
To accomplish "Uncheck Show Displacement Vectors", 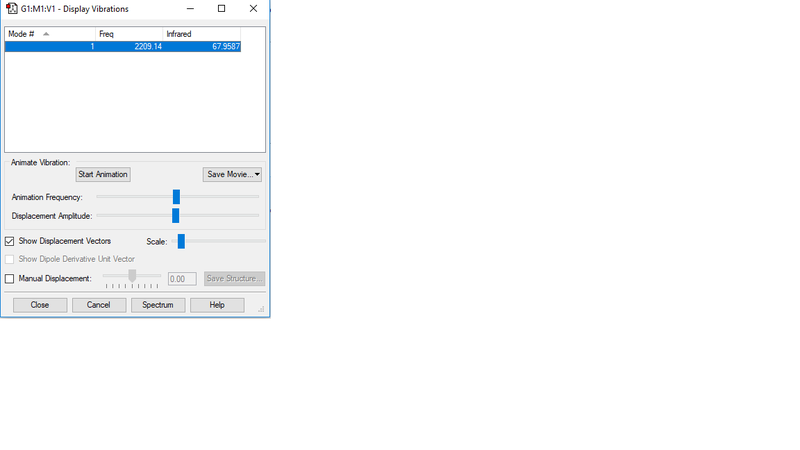I will point(10,241).
